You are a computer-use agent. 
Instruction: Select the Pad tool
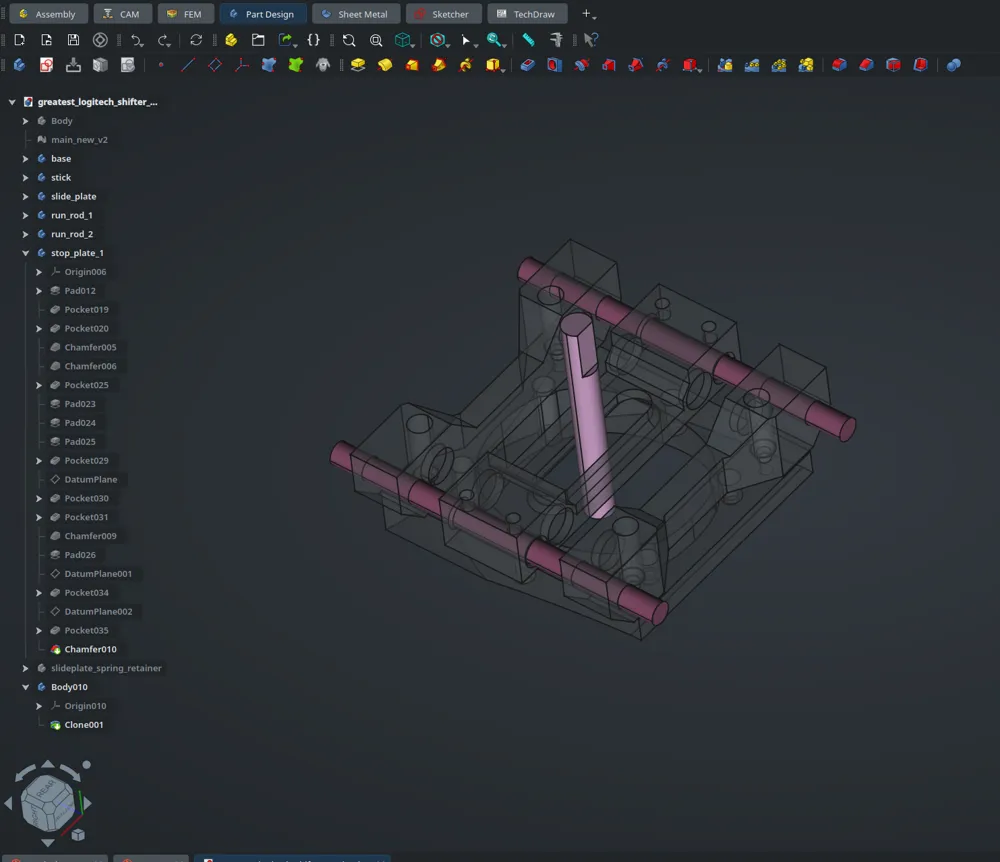tap(358, 65)
